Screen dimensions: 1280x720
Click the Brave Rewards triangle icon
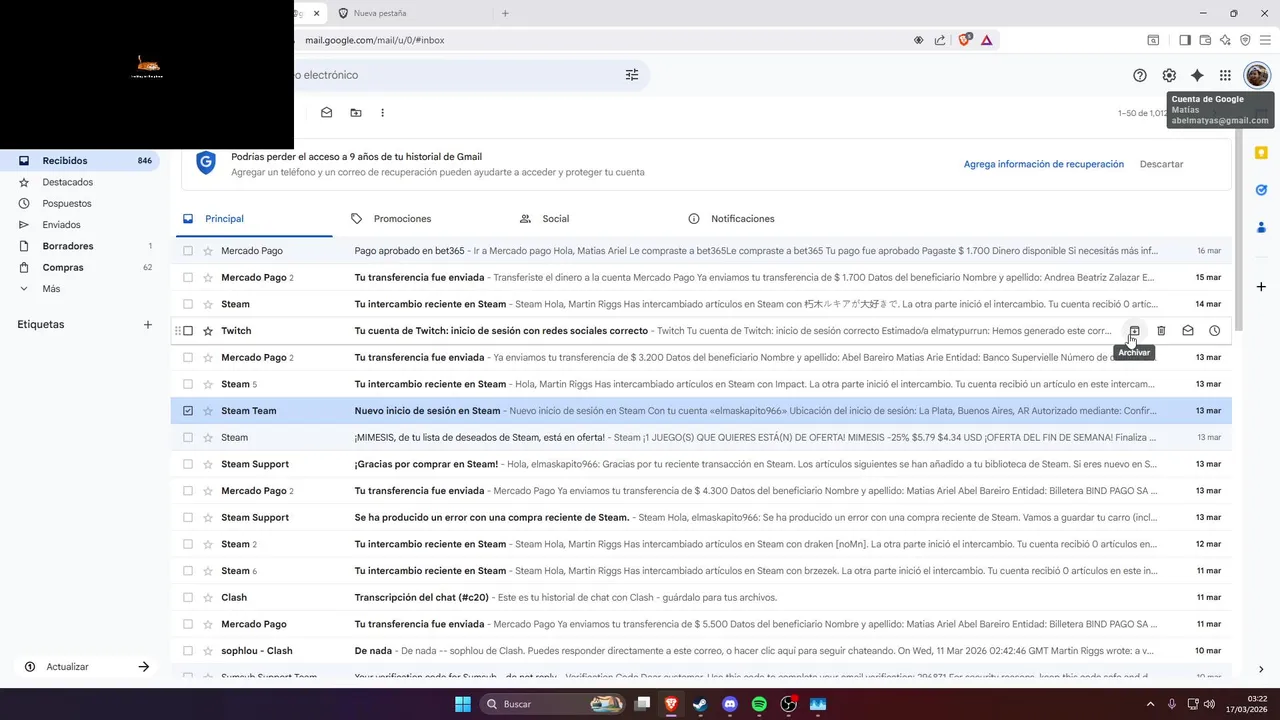(987, 40)
